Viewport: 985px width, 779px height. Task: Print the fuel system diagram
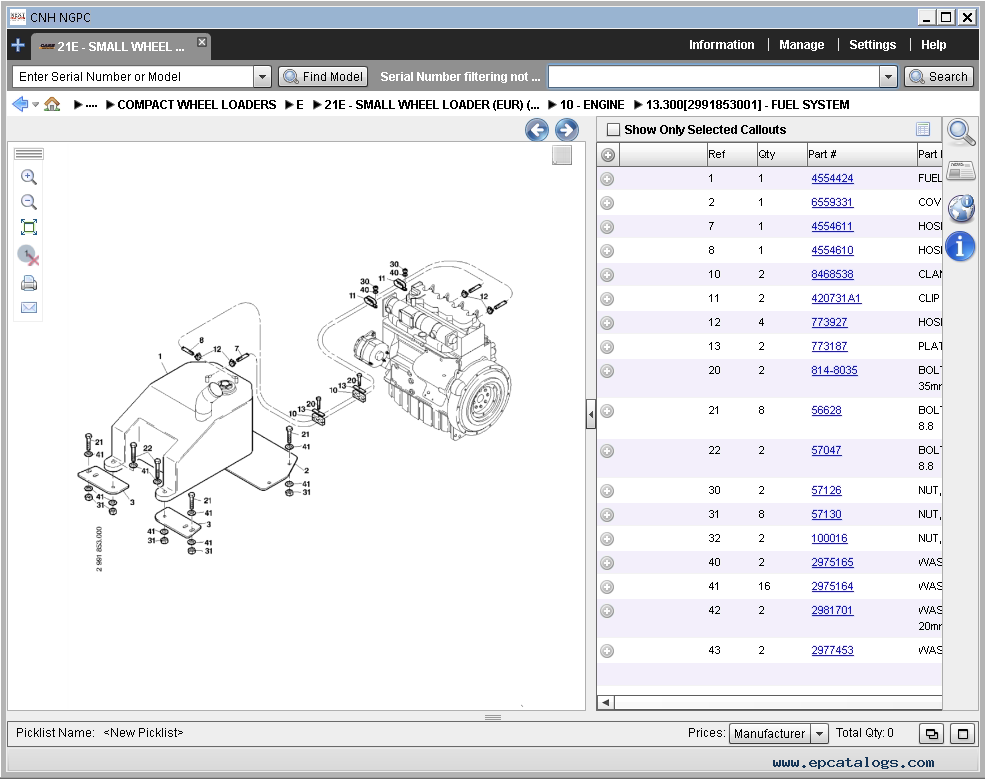29,283
